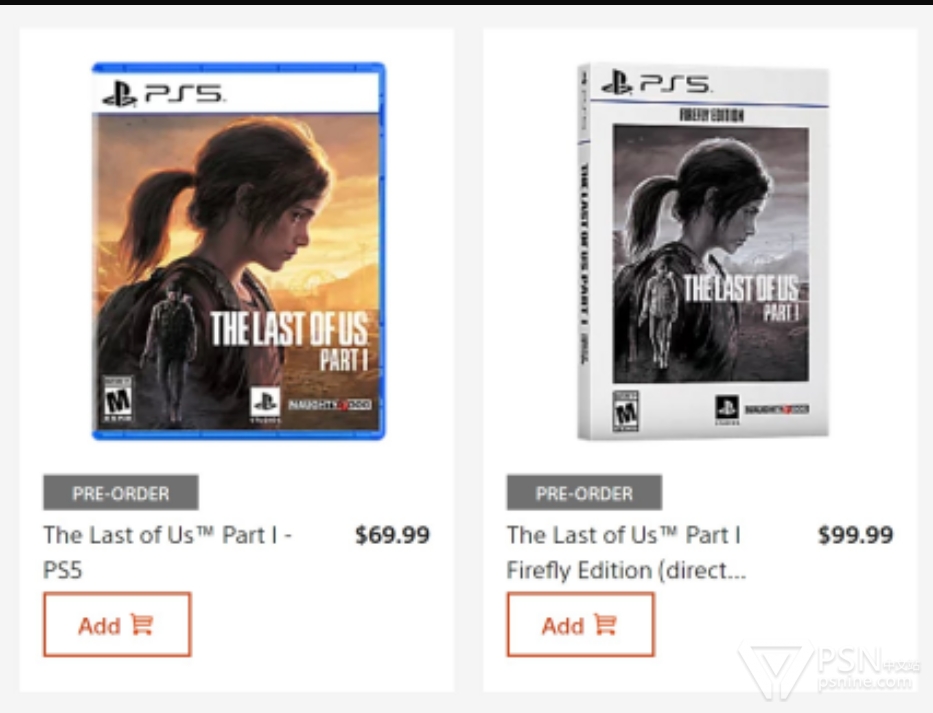The height and width of the screenshot is (713, 933).
Task: Click the PS5 logo on the Firefly Edition box
Action: point(656,82)
